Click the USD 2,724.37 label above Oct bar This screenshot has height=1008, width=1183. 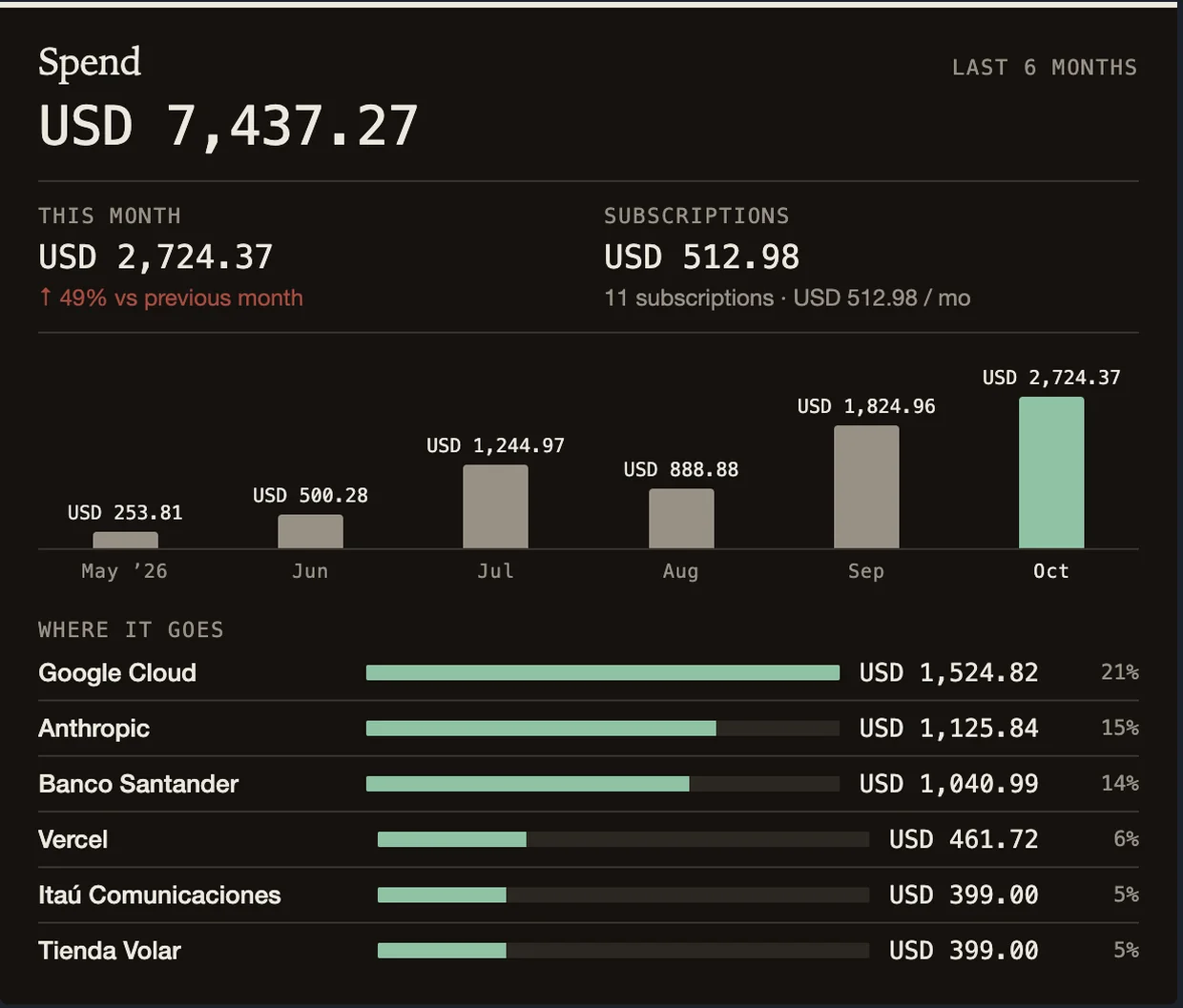1051,378
